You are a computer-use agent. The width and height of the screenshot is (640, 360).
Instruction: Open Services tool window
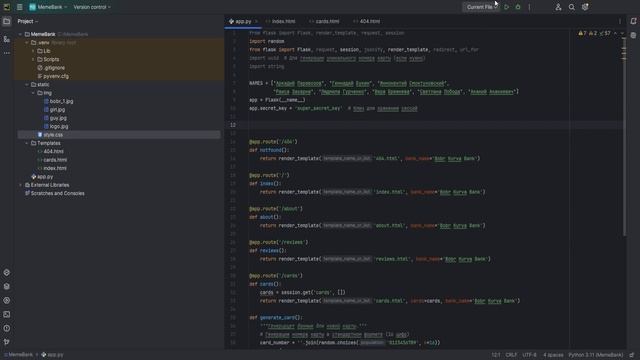pyautogui.click(x=7, y=300)
